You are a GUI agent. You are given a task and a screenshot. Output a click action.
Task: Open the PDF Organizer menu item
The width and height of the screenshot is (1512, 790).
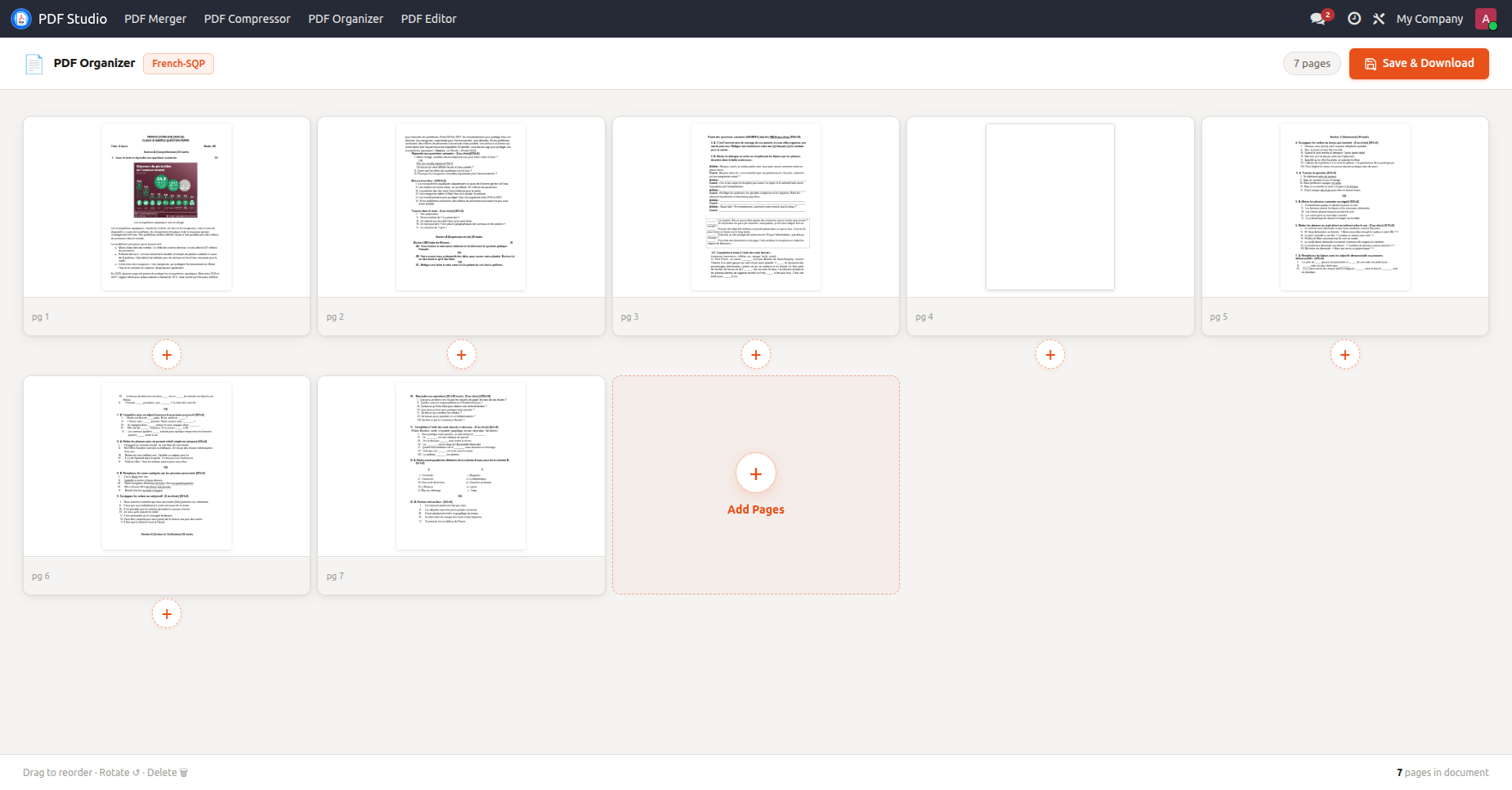346,19
